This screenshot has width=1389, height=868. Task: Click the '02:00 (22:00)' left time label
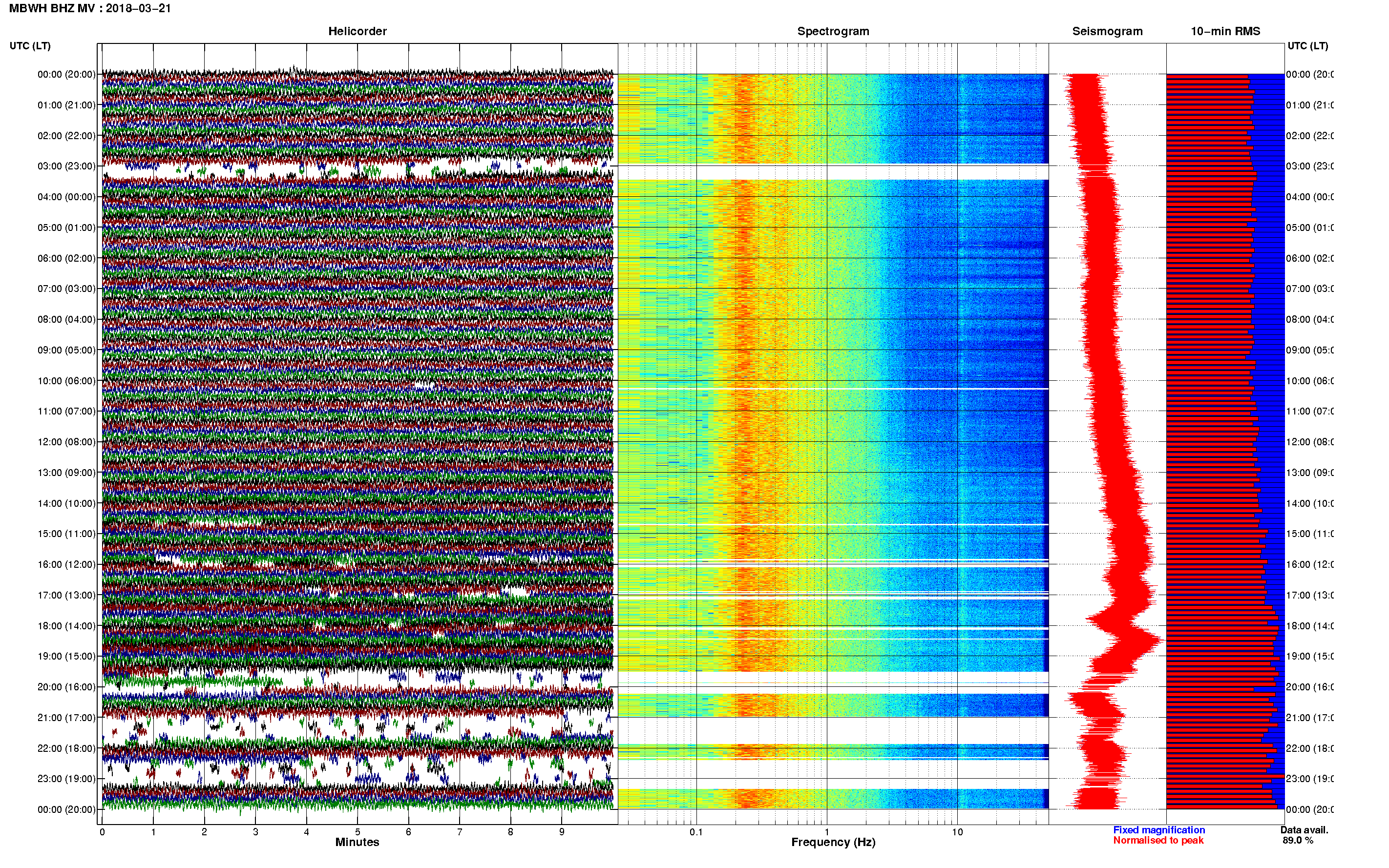point(66,136)
